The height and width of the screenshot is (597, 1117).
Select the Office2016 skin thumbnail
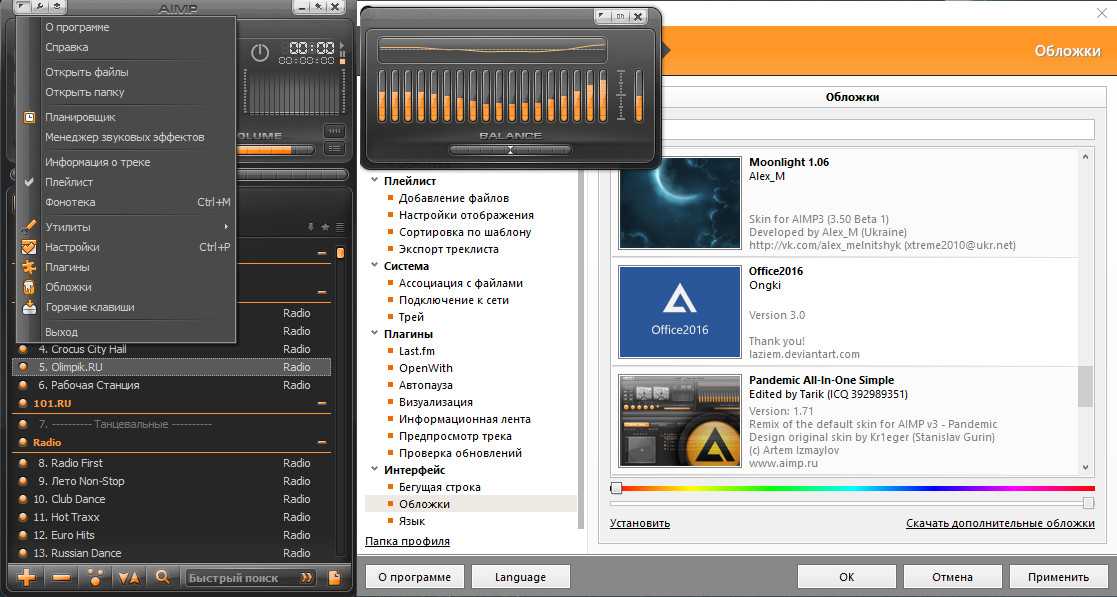pos(680,312)
